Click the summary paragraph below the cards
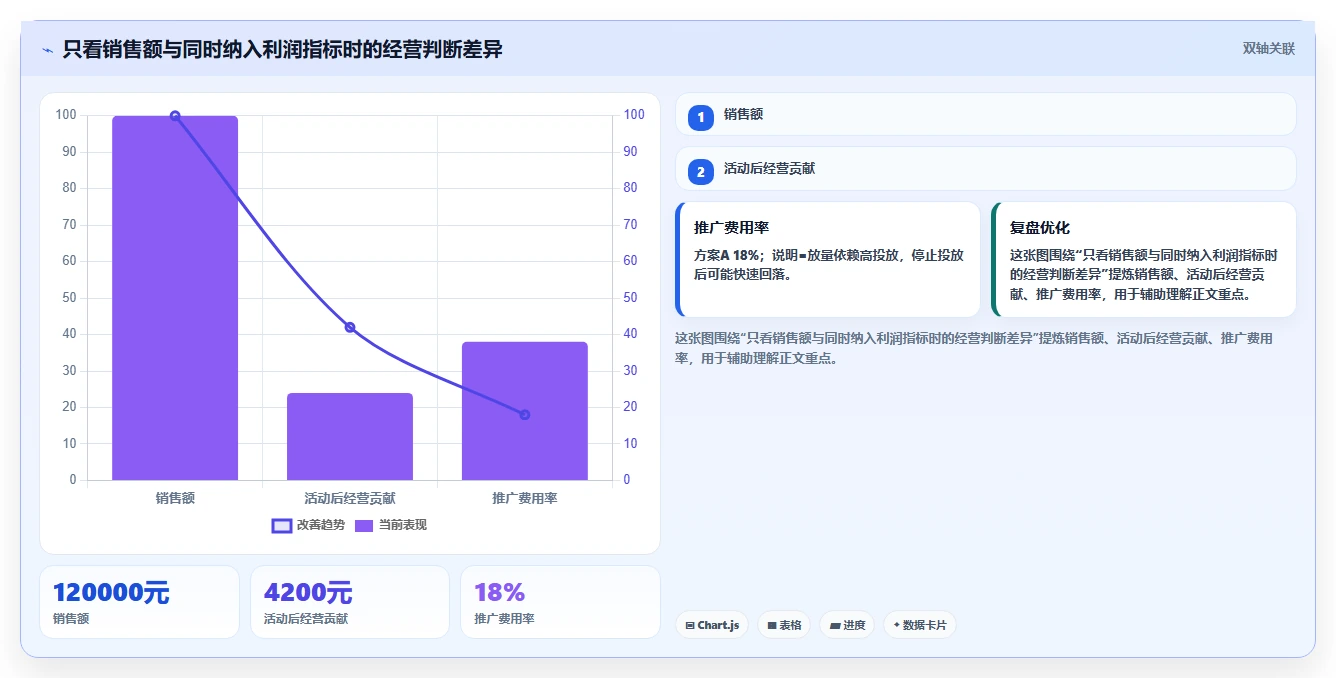 coord(975,348)
